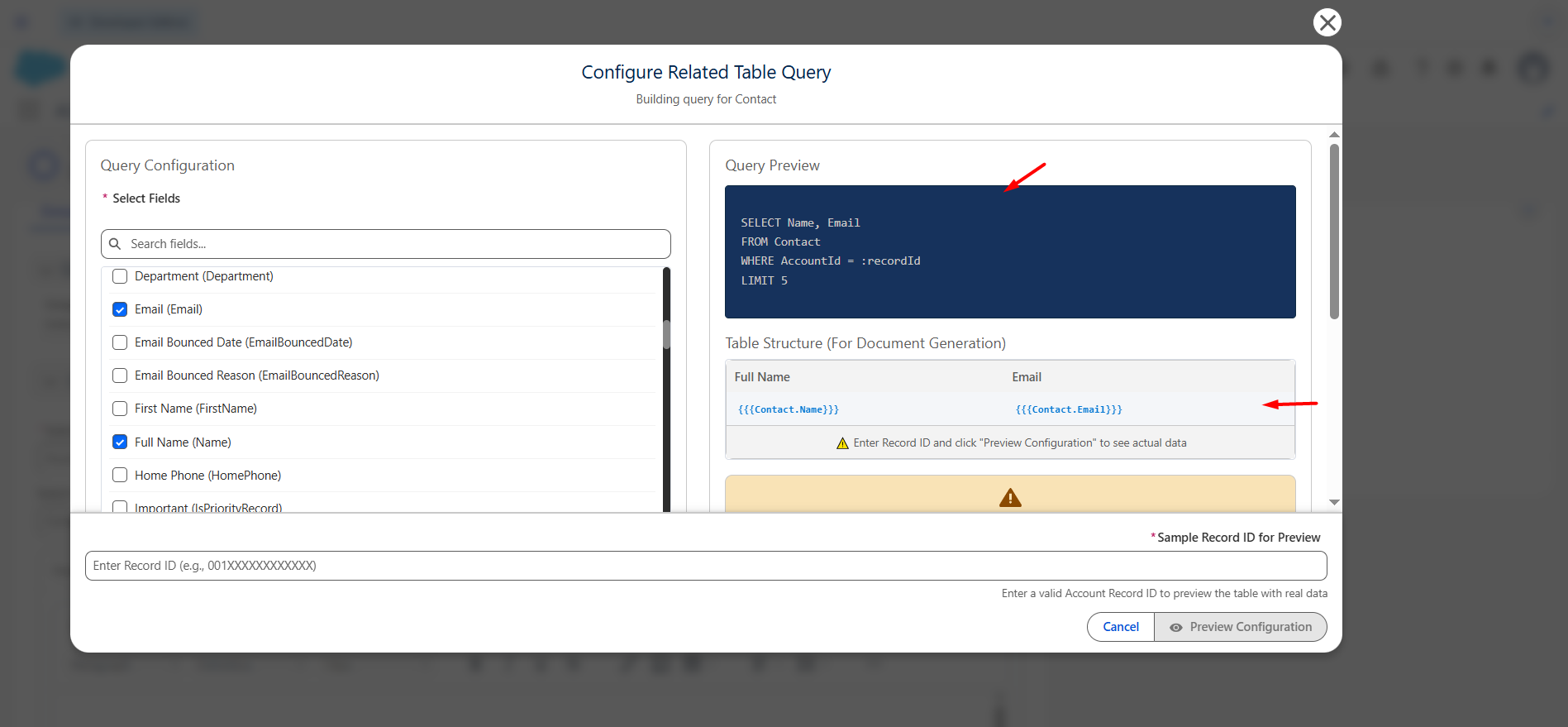Click the Sample Record ID input field
The height and width of the screenshot is (727, 1568).
point(706,566)
